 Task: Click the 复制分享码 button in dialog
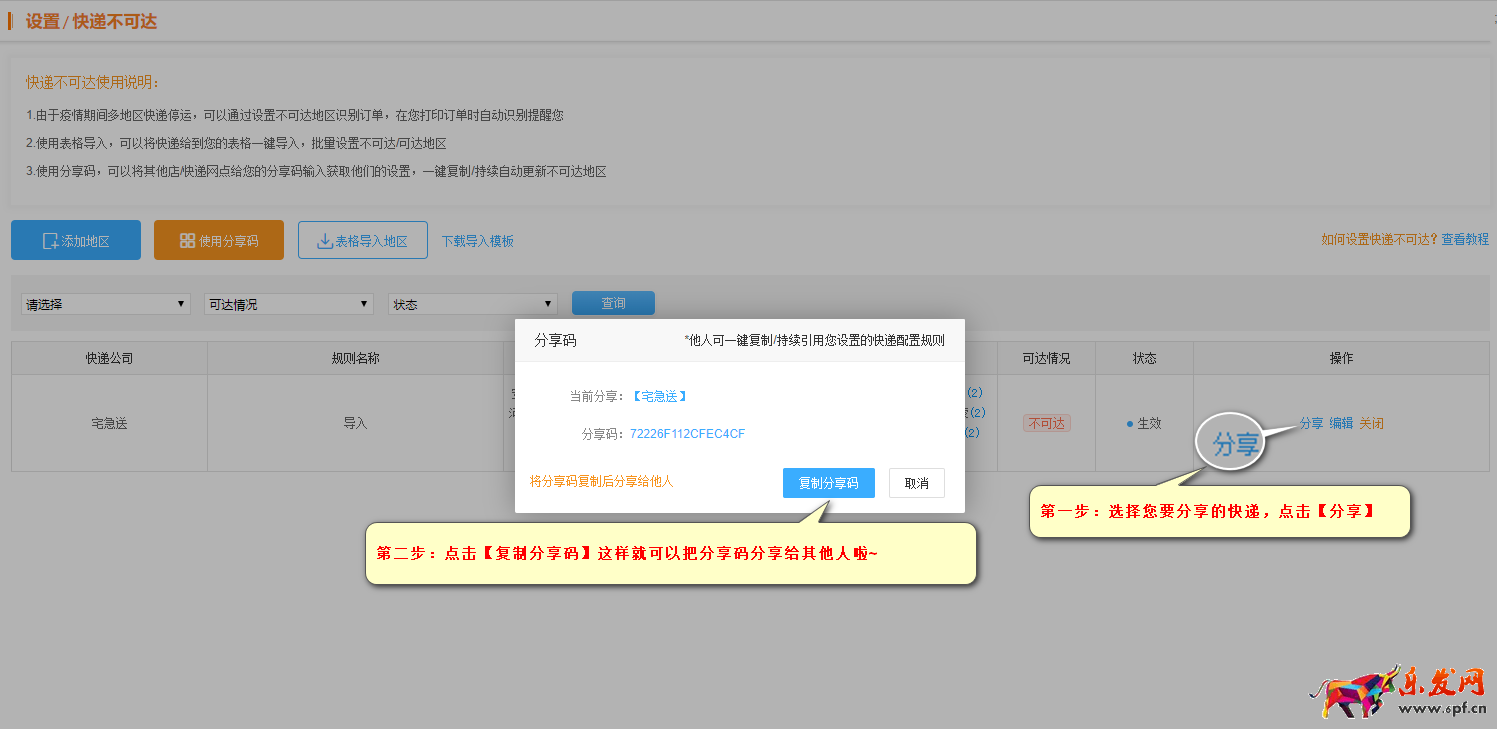(828, 483)
